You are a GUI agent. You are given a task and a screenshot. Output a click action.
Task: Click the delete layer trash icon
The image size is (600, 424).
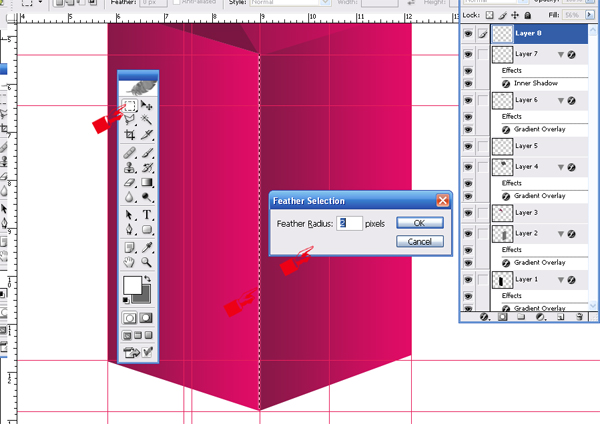[x=580, y=317]
